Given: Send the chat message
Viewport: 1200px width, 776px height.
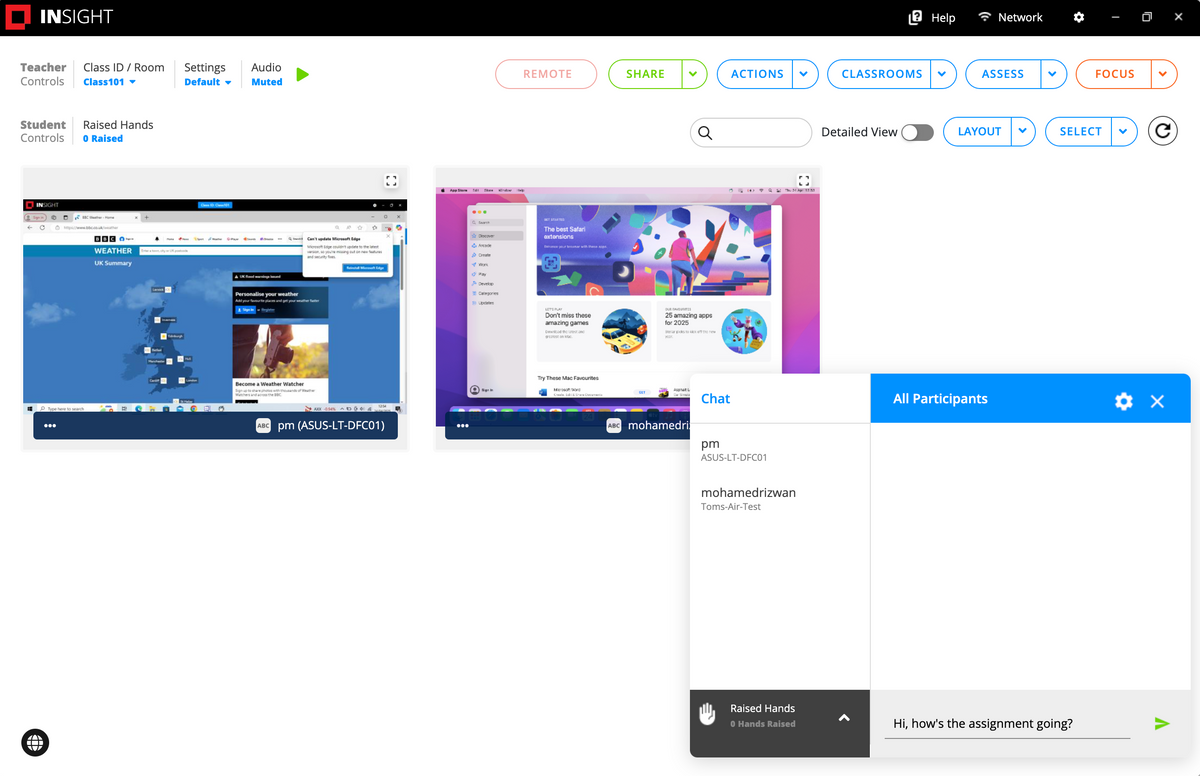Looking at the screenshot, I should tap(1161, 723).
